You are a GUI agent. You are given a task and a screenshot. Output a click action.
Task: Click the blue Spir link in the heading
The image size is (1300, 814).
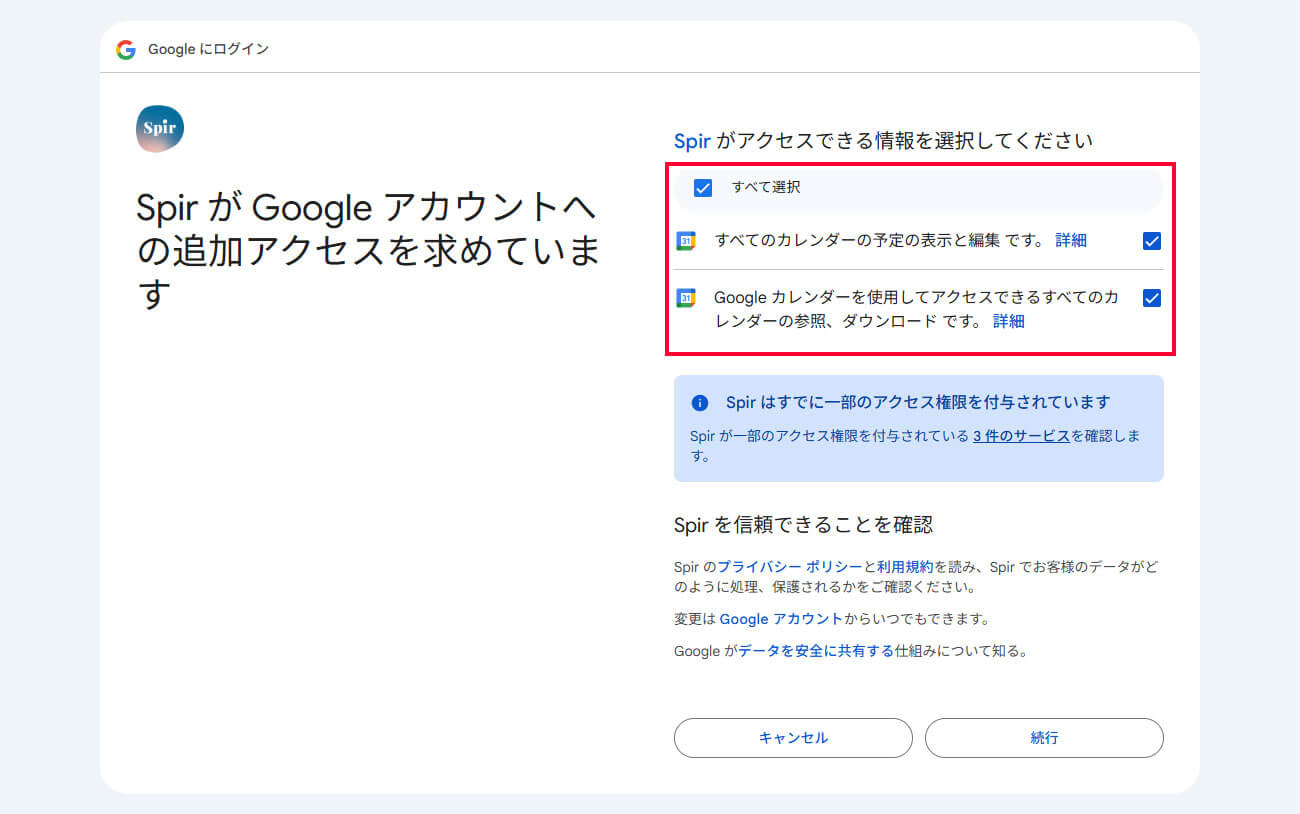pos(692,141)
